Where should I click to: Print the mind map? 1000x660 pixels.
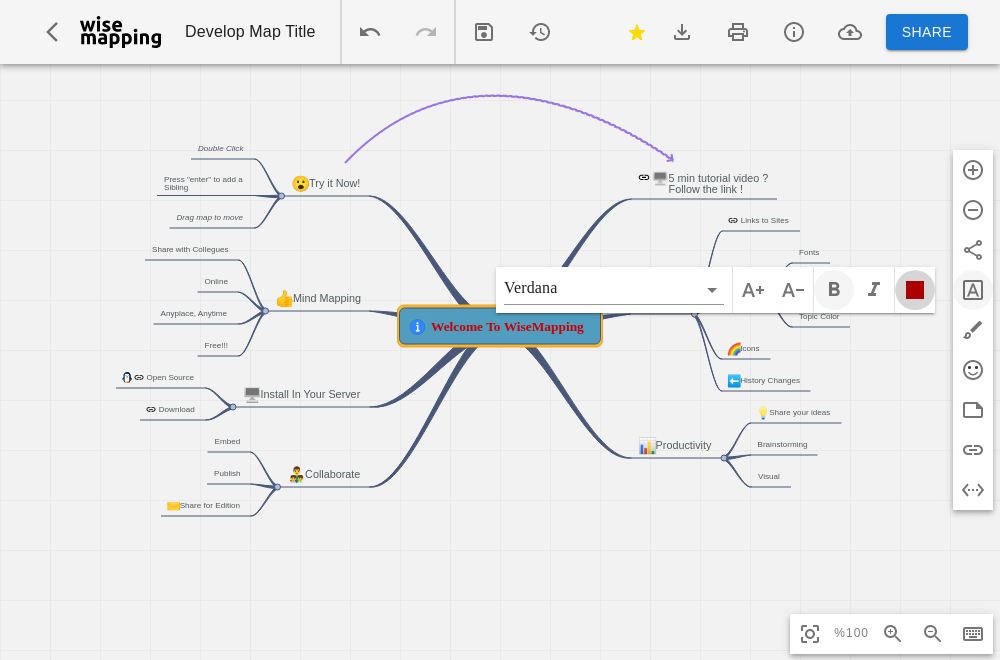coord(738,32)
